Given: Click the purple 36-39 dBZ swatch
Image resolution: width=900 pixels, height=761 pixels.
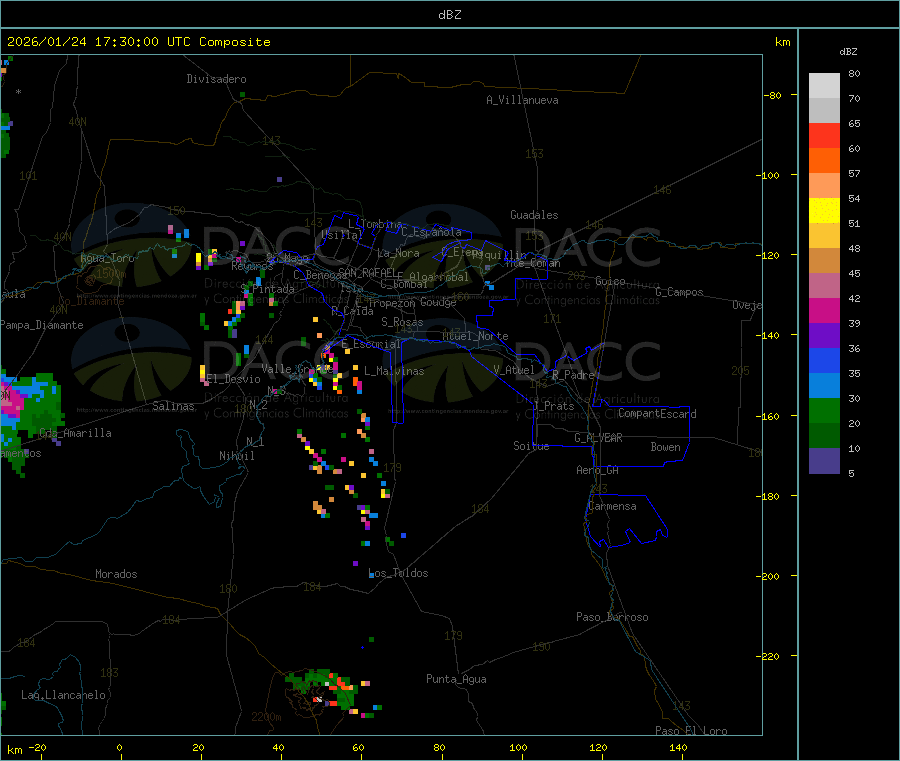Looking at the screenshot, I should point(824,336).
